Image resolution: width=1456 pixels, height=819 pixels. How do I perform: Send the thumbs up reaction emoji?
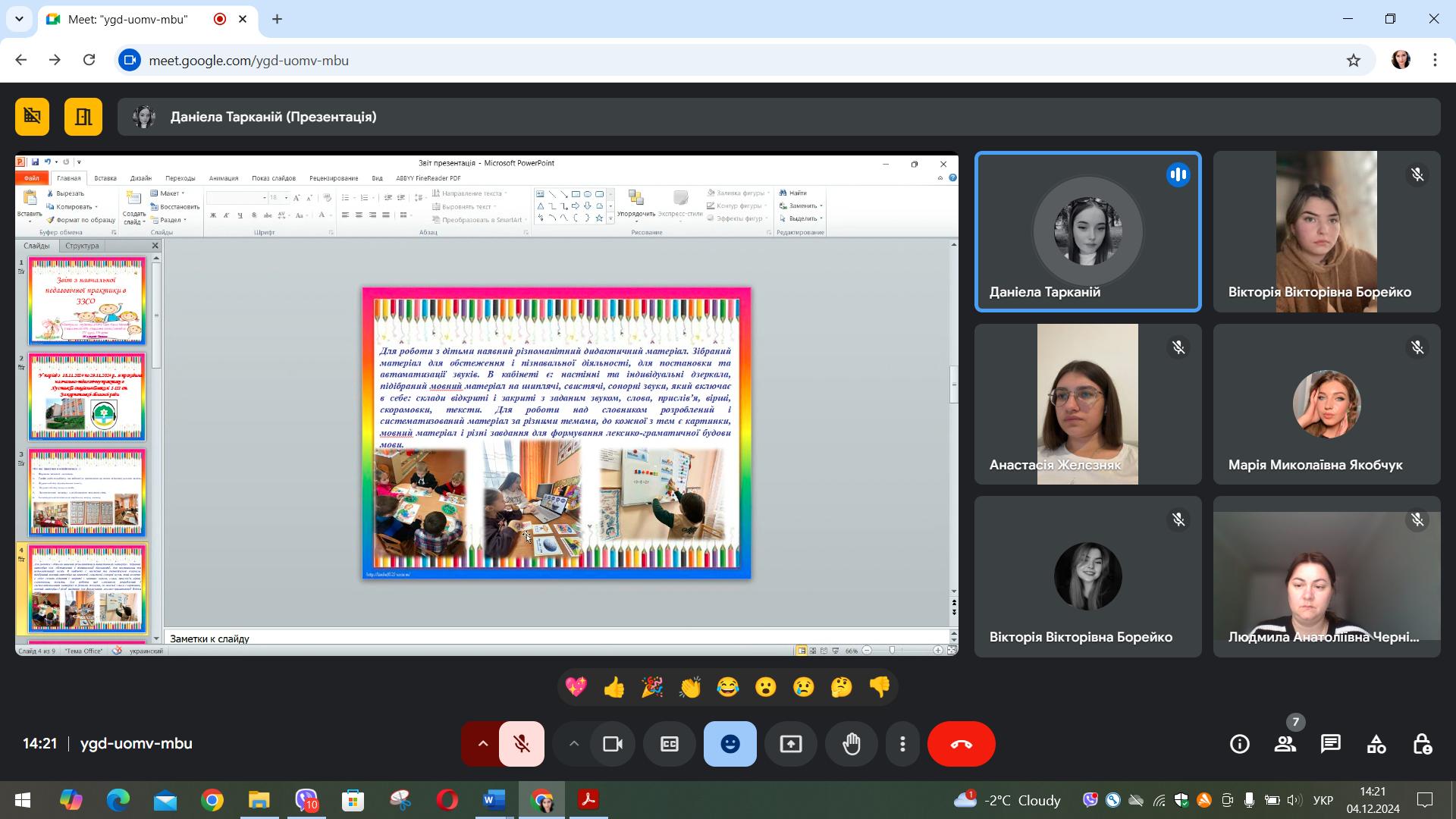[614, 688]
